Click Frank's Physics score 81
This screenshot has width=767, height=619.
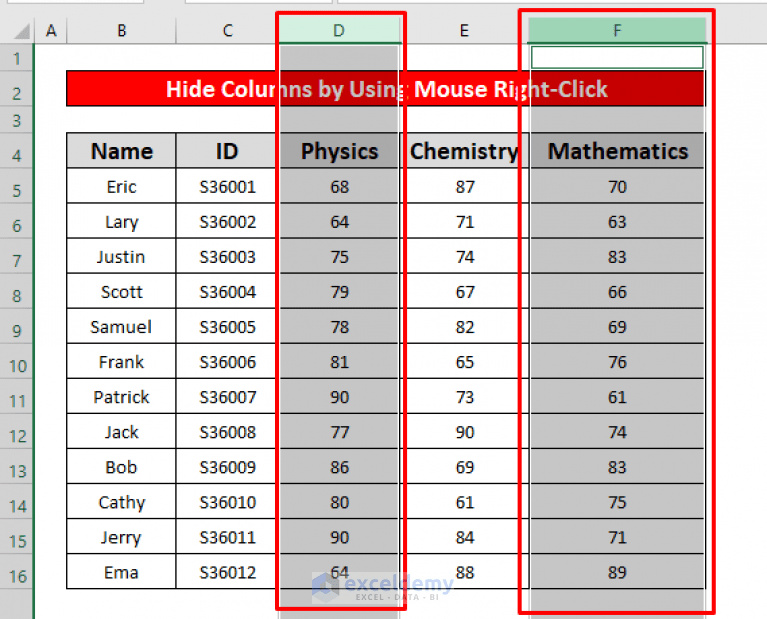click(339, 362)
